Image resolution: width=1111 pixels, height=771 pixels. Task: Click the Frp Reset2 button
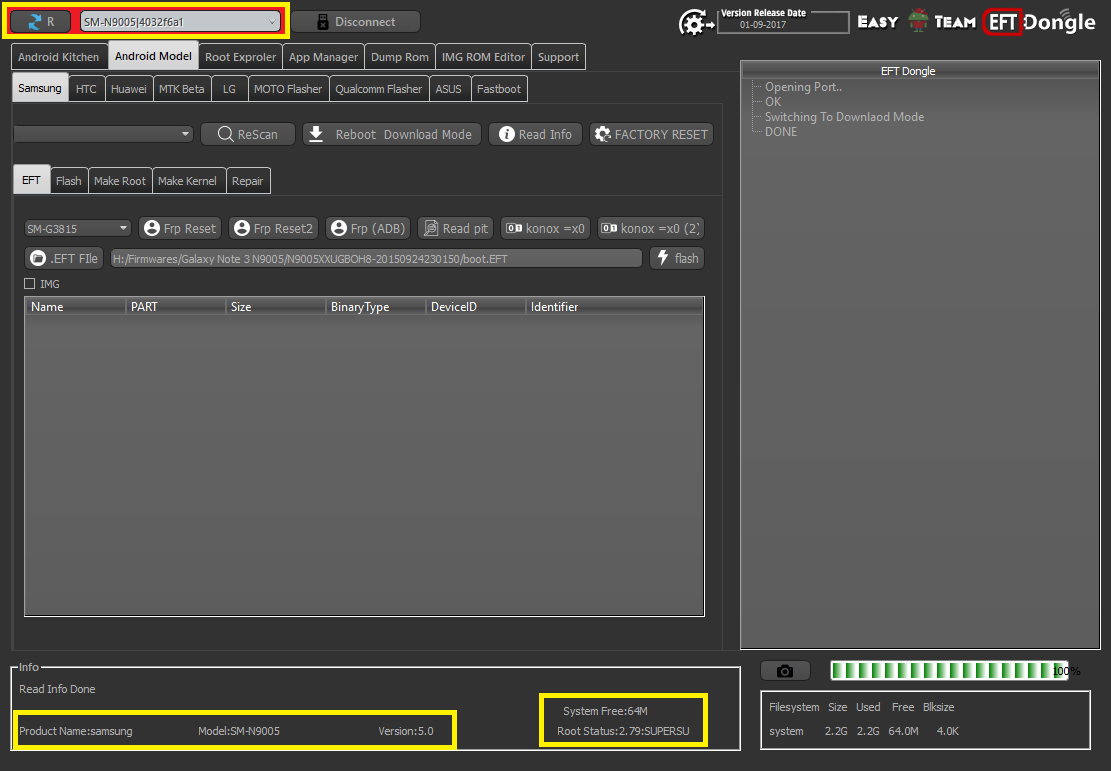(x=273, y=228)
